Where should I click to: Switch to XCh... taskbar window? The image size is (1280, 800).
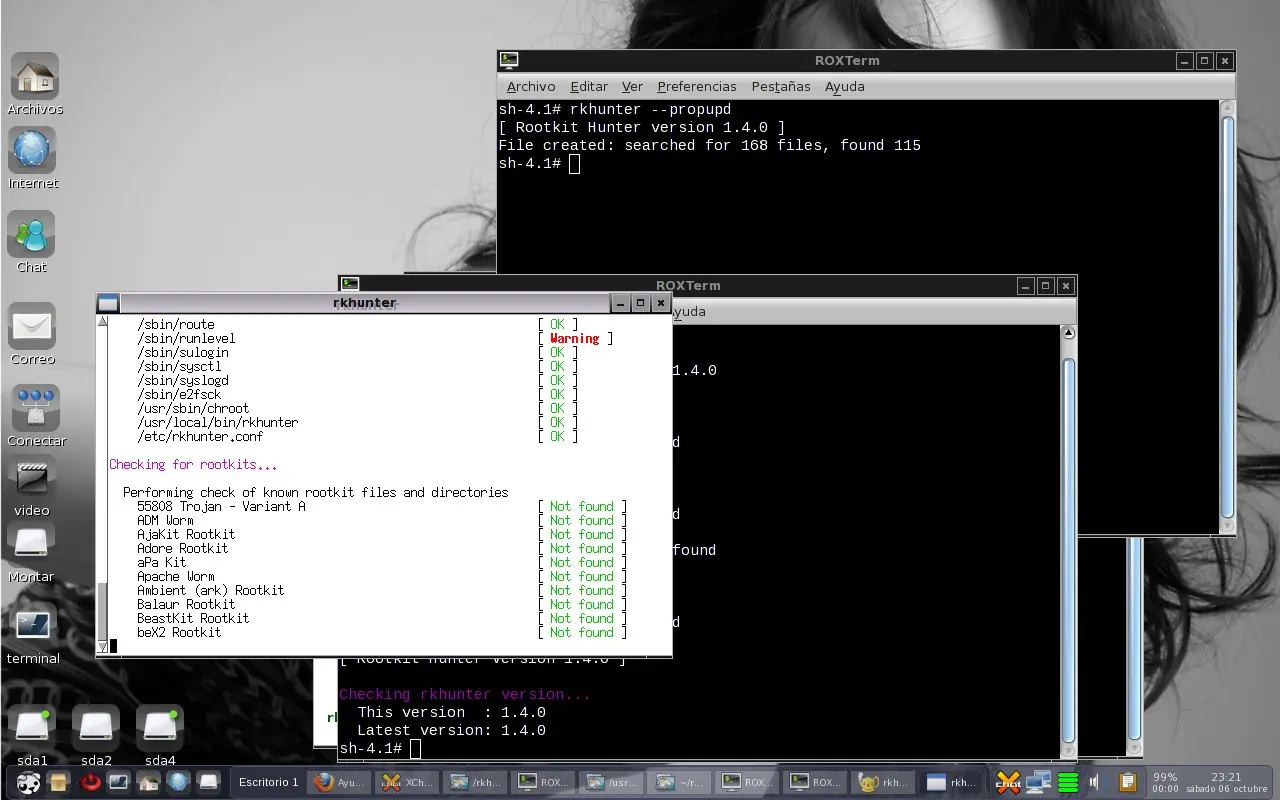coord(406,782)
